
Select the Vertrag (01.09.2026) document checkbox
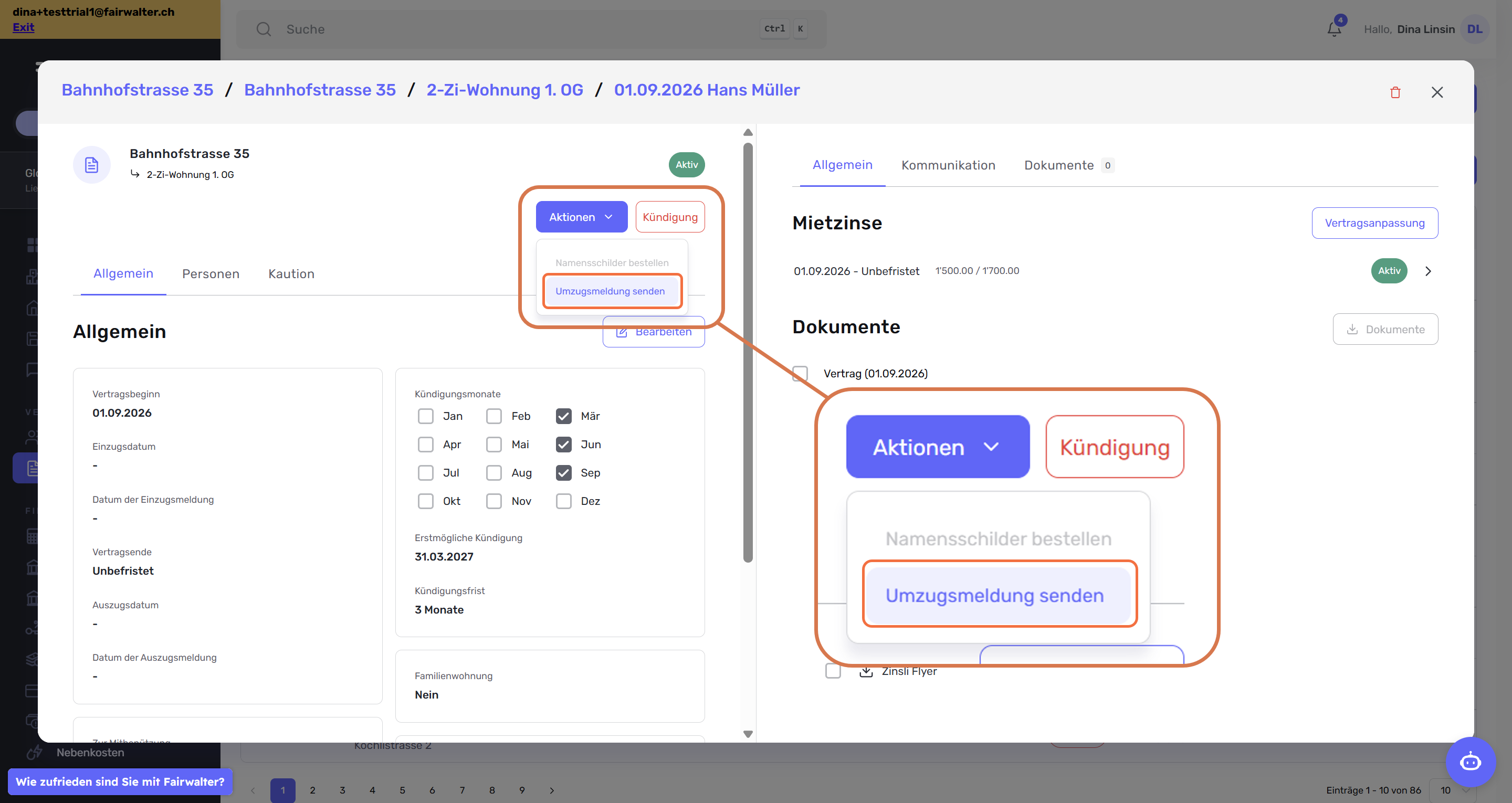(x=800, y=373)
